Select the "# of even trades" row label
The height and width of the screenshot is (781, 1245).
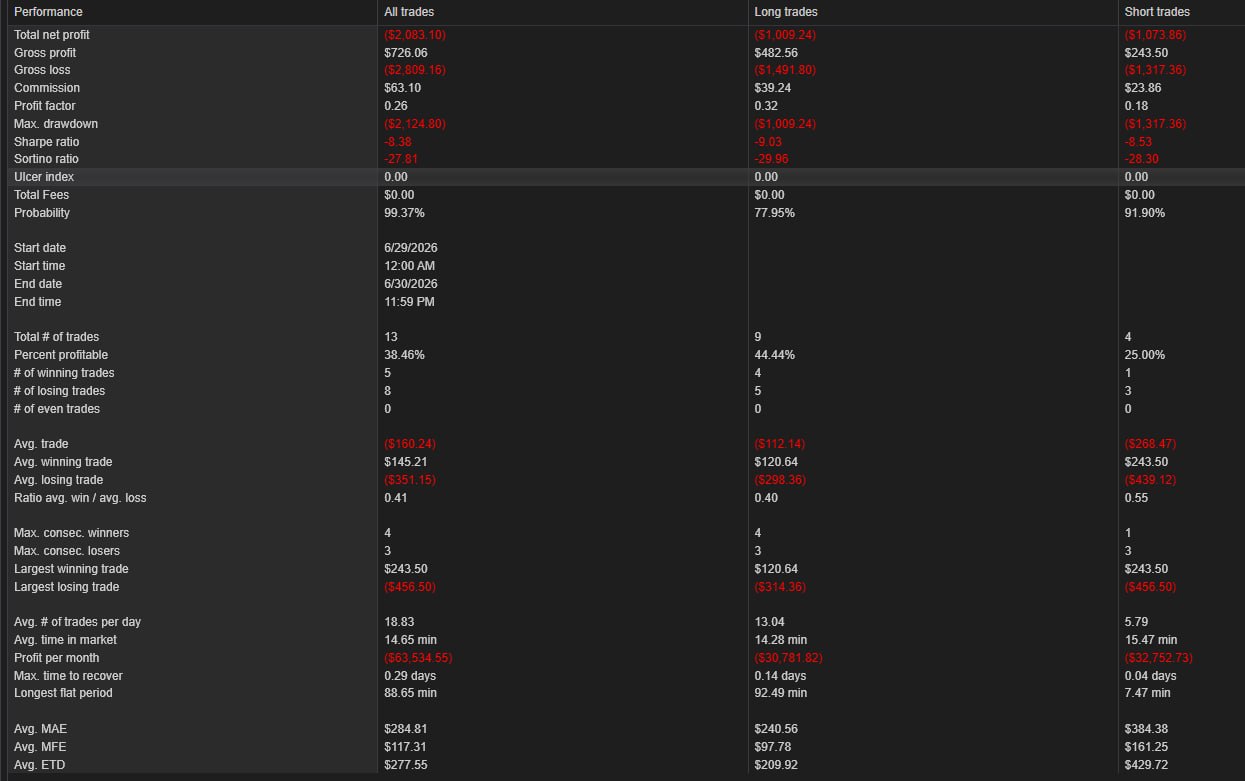pyautogui.click(x=57, y=409)
